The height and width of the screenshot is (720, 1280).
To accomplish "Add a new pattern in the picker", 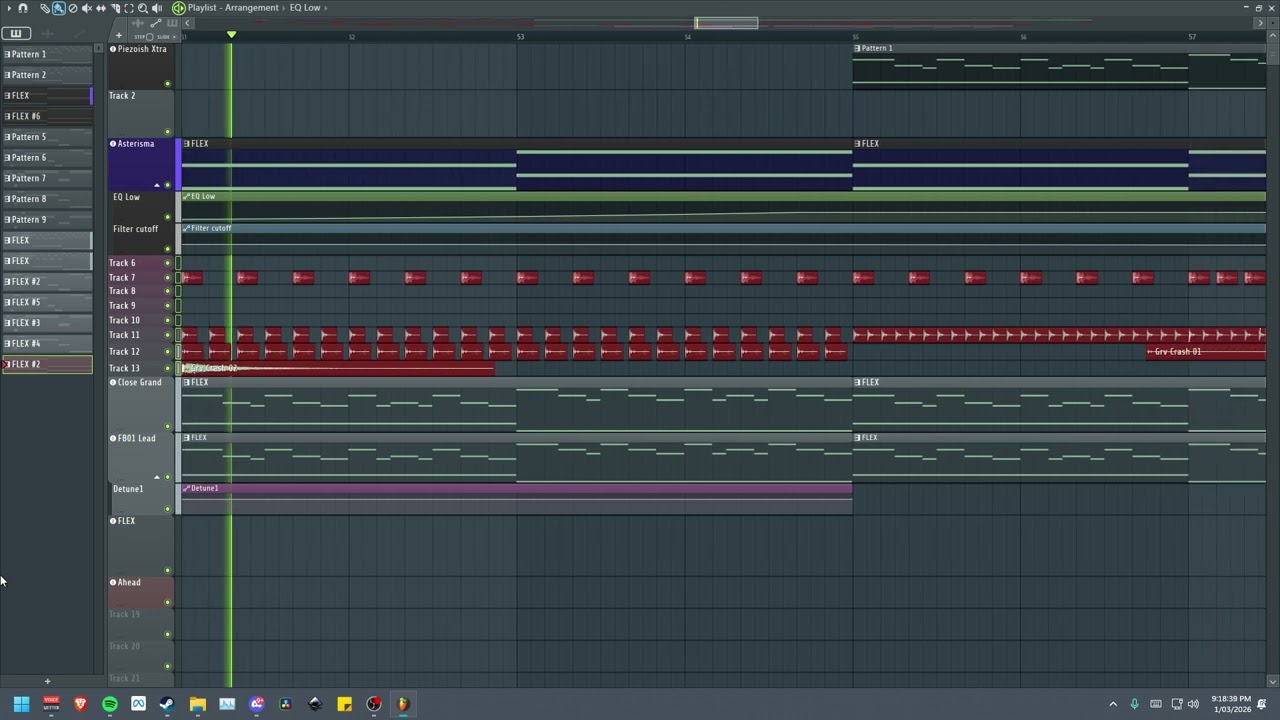I will coord(47,681).
